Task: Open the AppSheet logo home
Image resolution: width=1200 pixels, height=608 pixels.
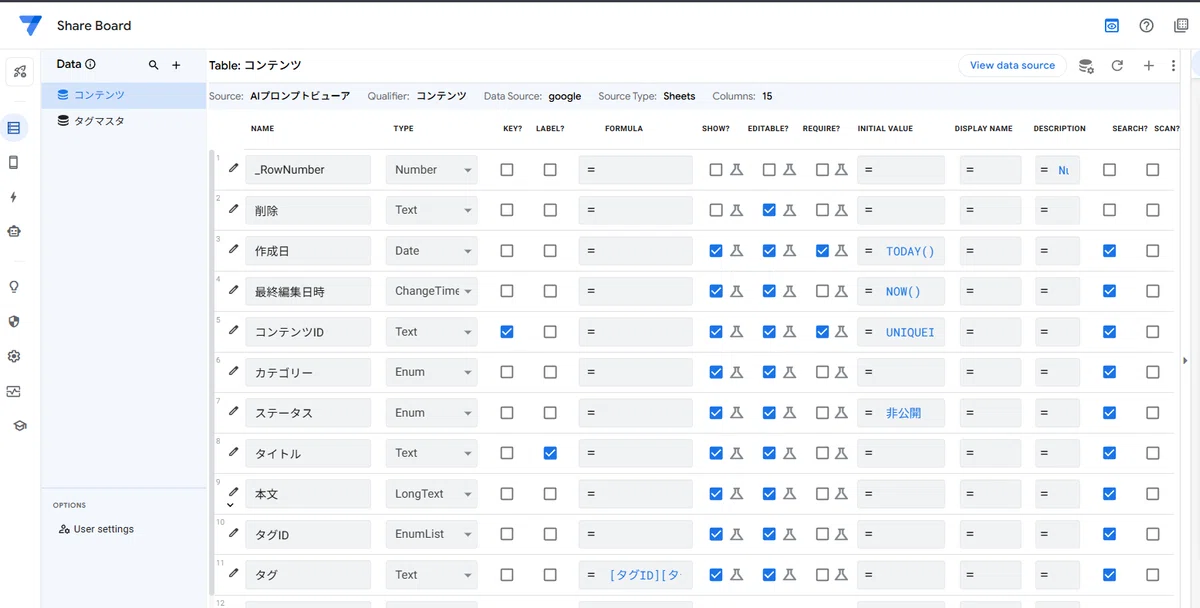Action: (31, 26)
